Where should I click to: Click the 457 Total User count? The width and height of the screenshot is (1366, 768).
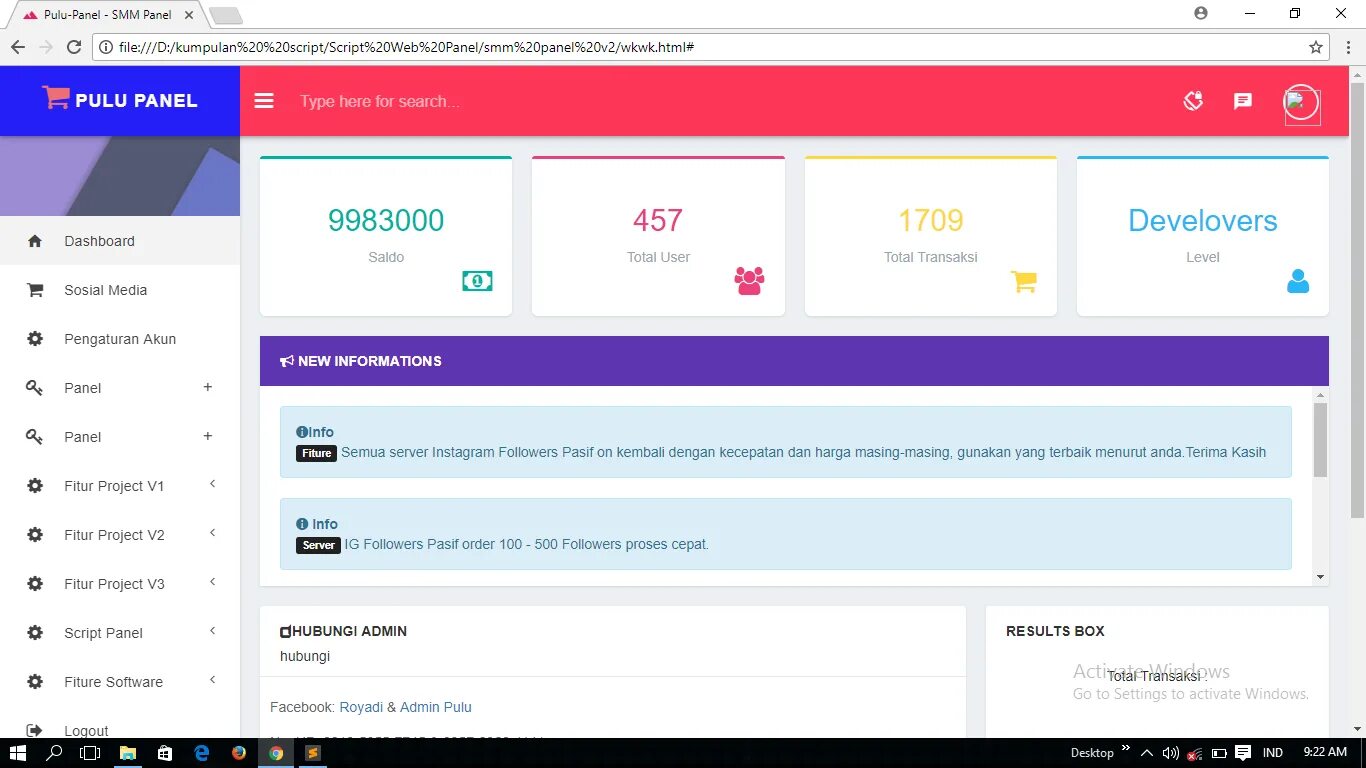coord(658,220)
